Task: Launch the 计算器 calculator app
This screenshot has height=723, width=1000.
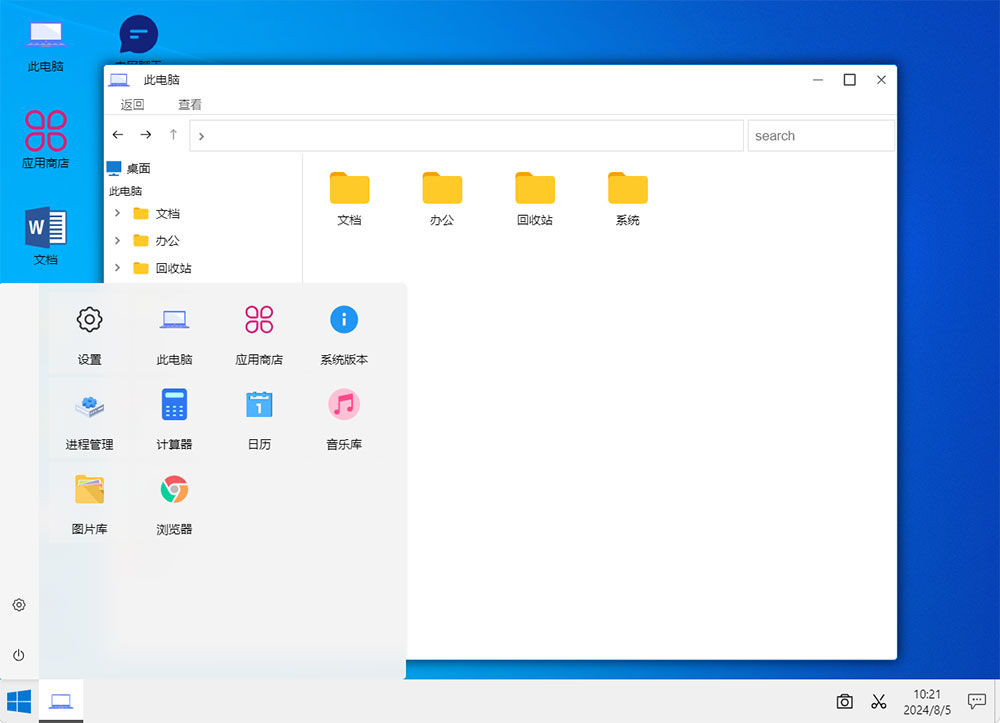Action: (174, 419)
